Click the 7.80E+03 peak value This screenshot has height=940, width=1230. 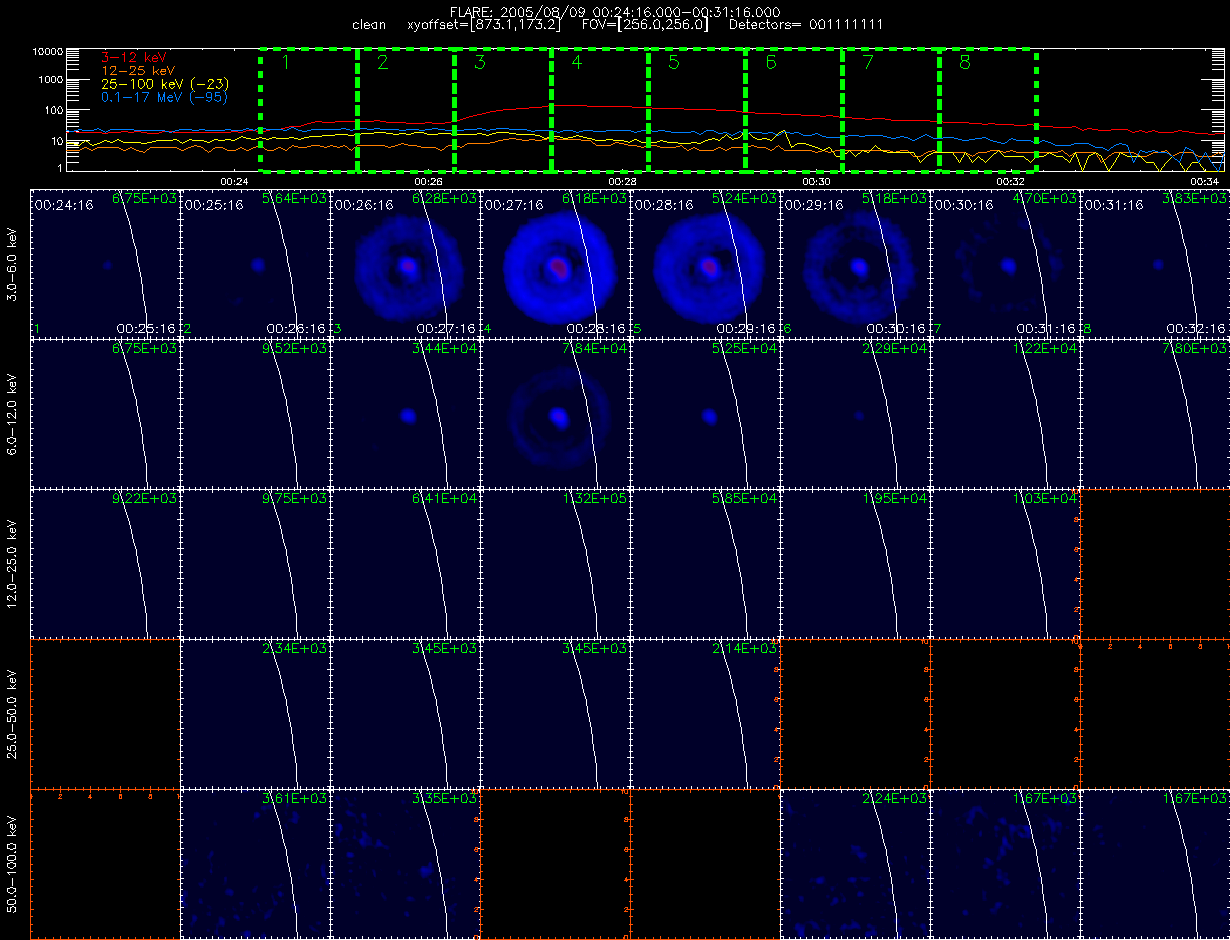[1194, 349]
